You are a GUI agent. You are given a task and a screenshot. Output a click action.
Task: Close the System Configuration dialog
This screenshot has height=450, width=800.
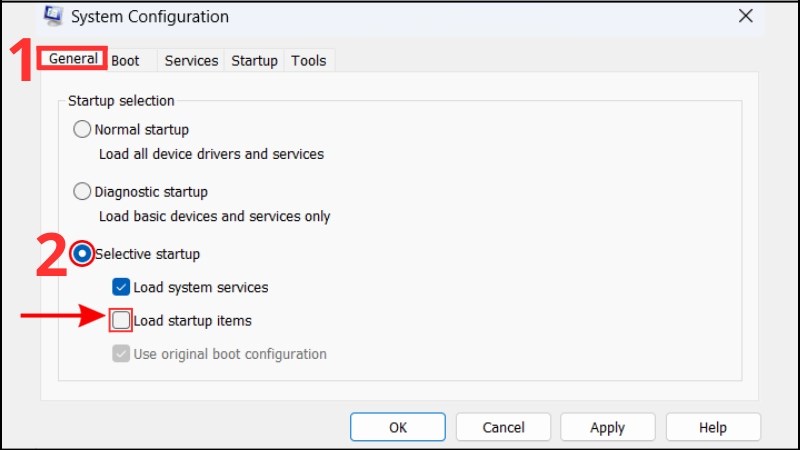745,16
